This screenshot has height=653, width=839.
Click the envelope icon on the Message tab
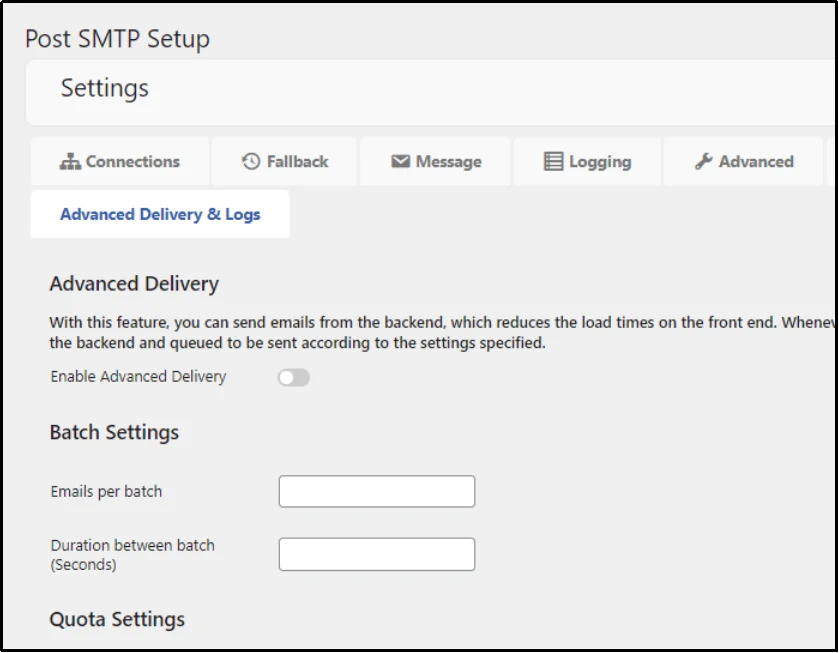coord(401,161)
